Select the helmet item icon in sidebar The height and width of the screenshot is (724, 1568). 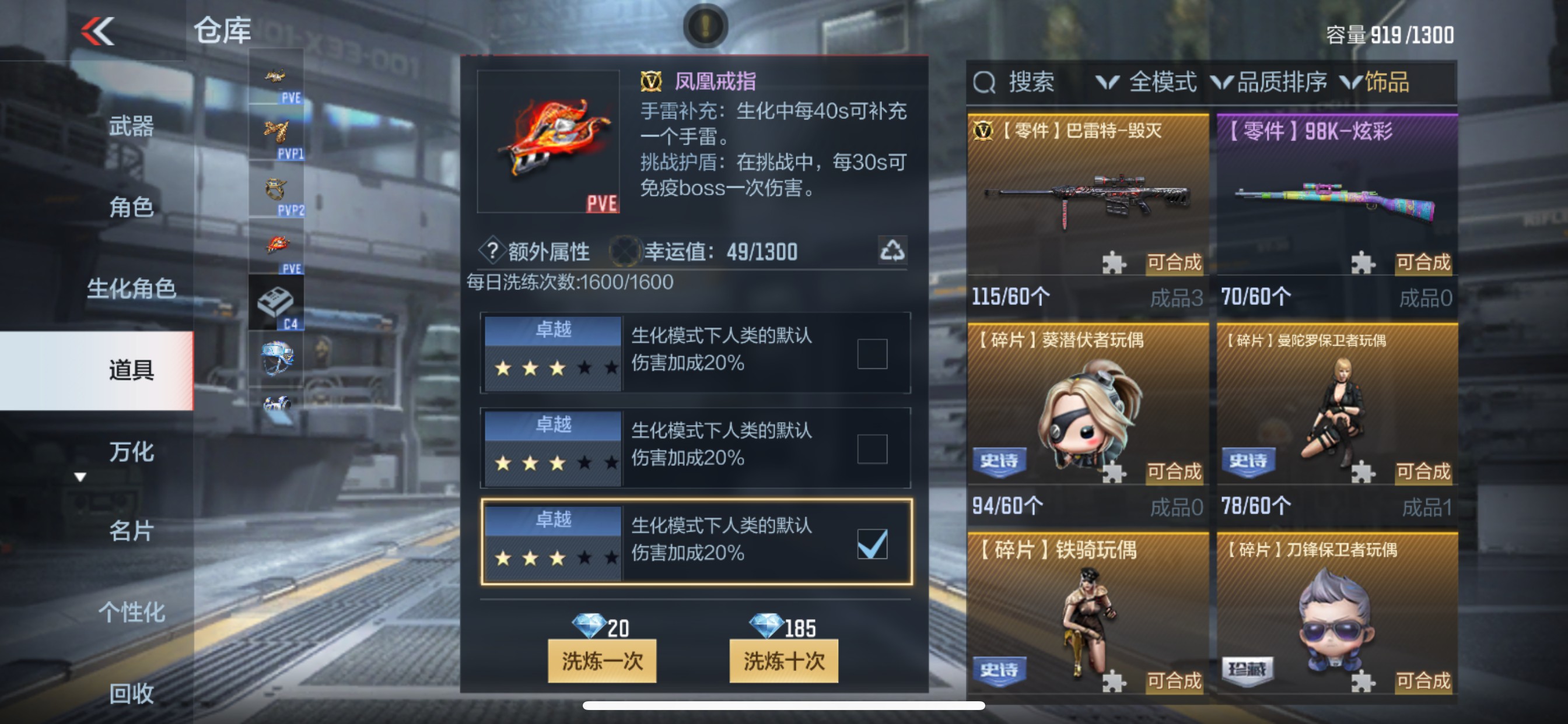click(276, 359)
